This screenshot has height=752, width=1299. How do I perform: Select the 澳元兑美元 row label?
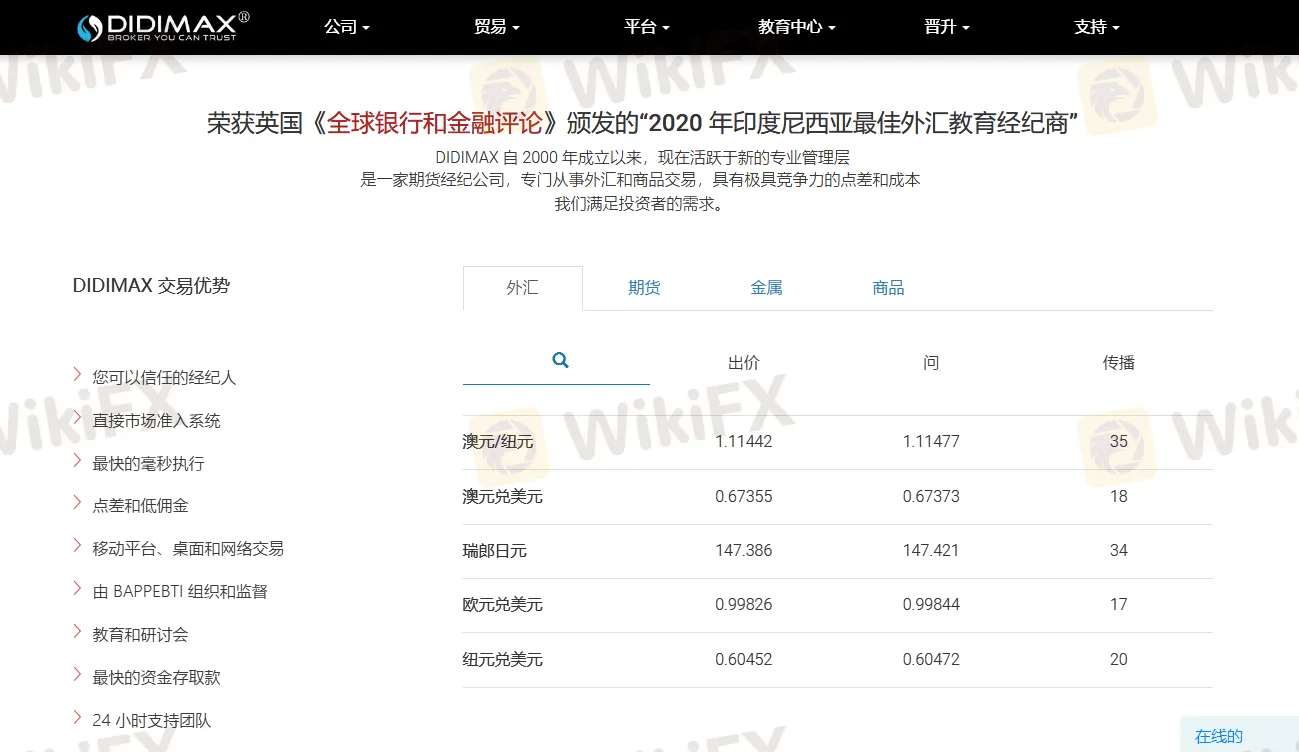click(x=502, y=497)
